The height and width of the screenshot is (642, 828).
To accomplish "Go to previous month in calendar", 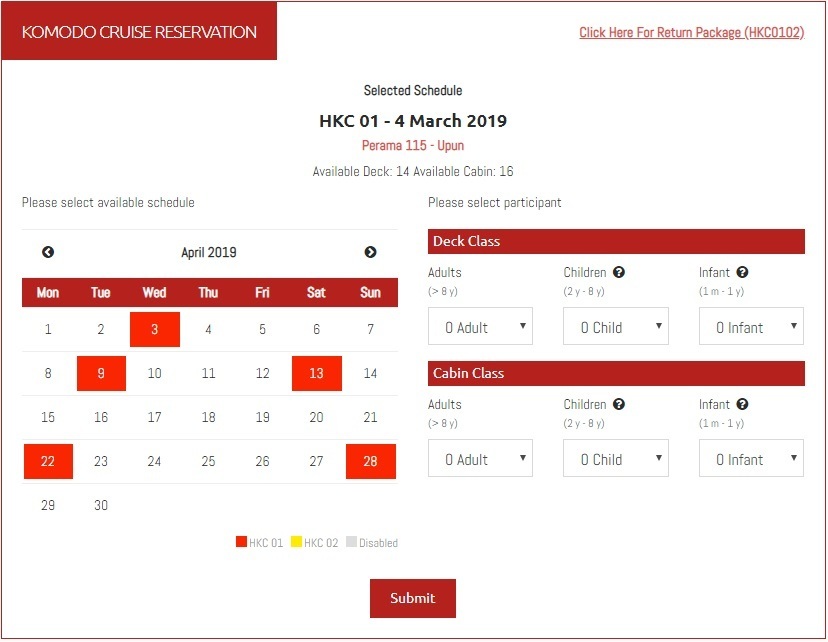I will tap(48, 252).
